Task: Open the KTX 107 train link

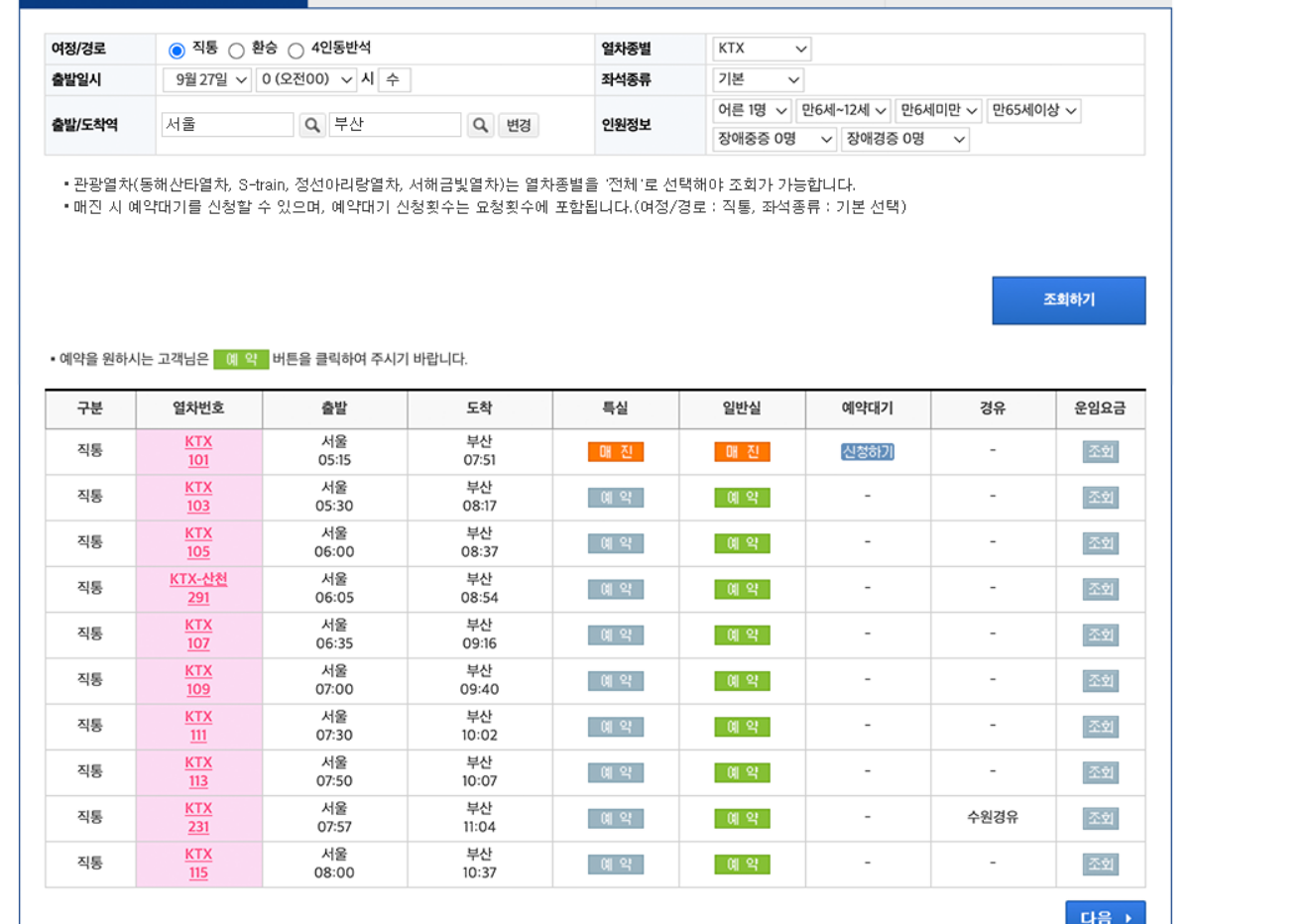Action: pyautogui.click(x=198, y=635)
